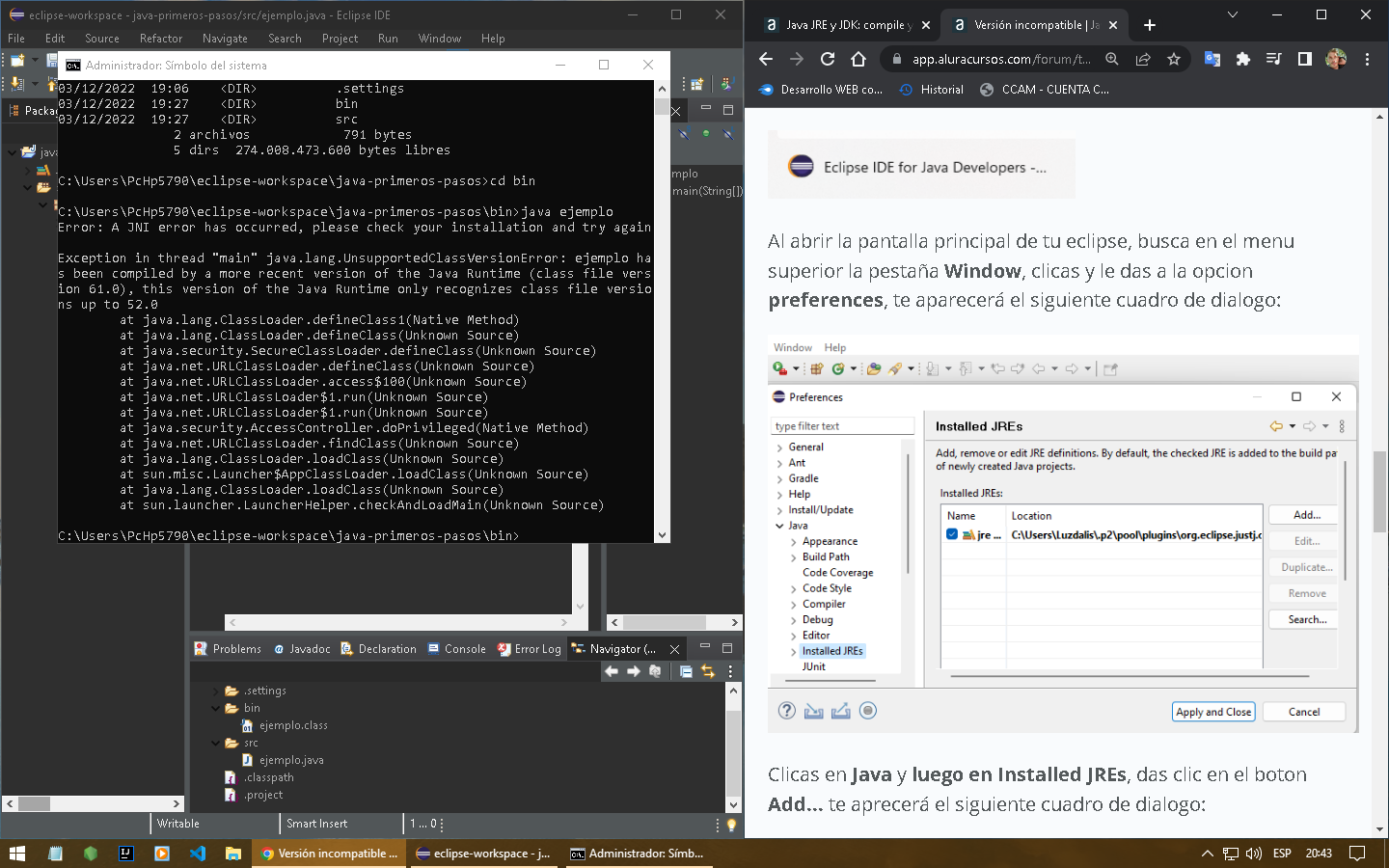Switch to the Error Log tab
Viewport: 1389px width, 868px height.
tap(529, 649)
